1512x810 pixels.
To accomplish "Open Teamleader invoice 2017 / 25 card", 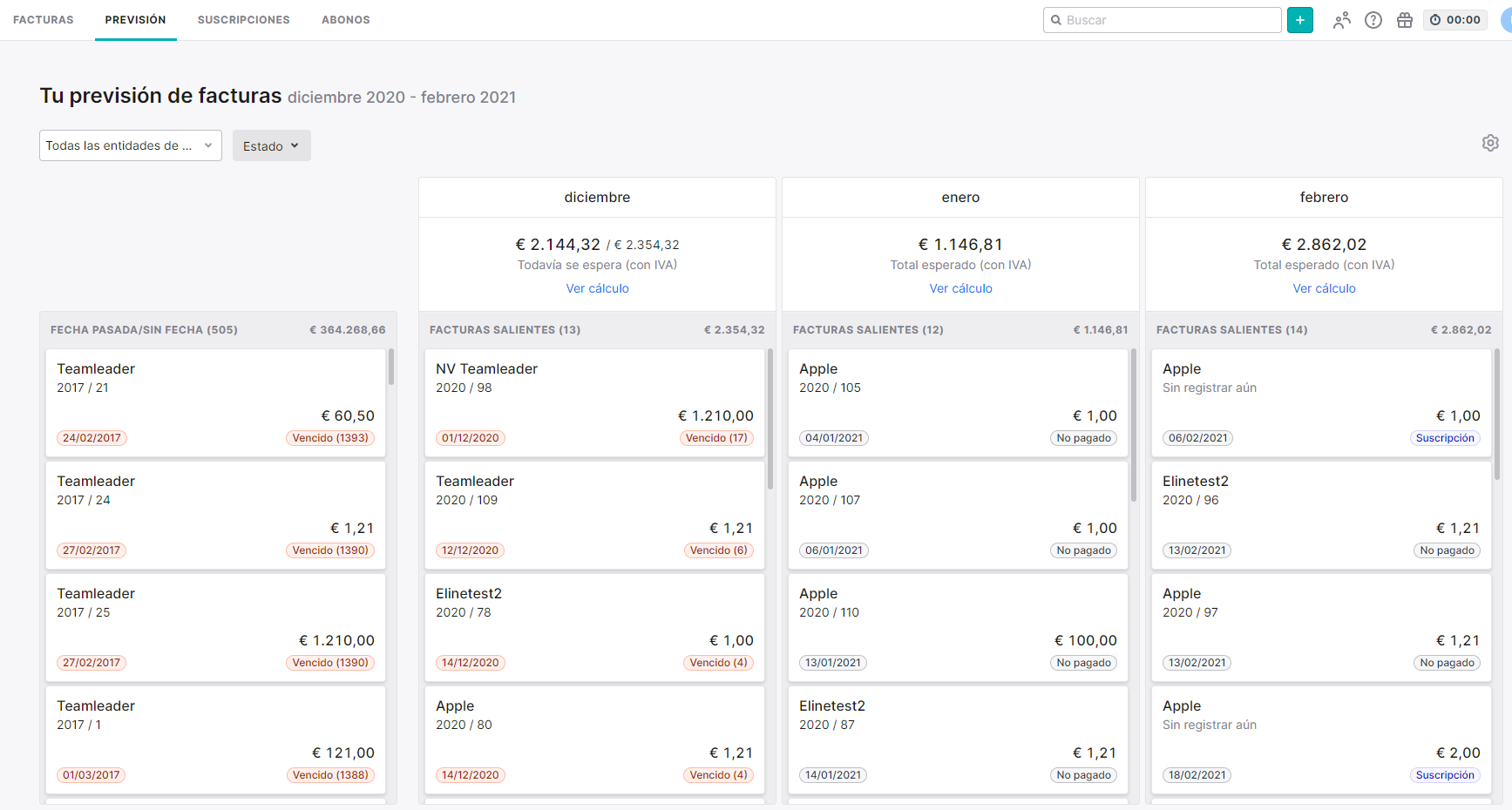I will [215, 627].
